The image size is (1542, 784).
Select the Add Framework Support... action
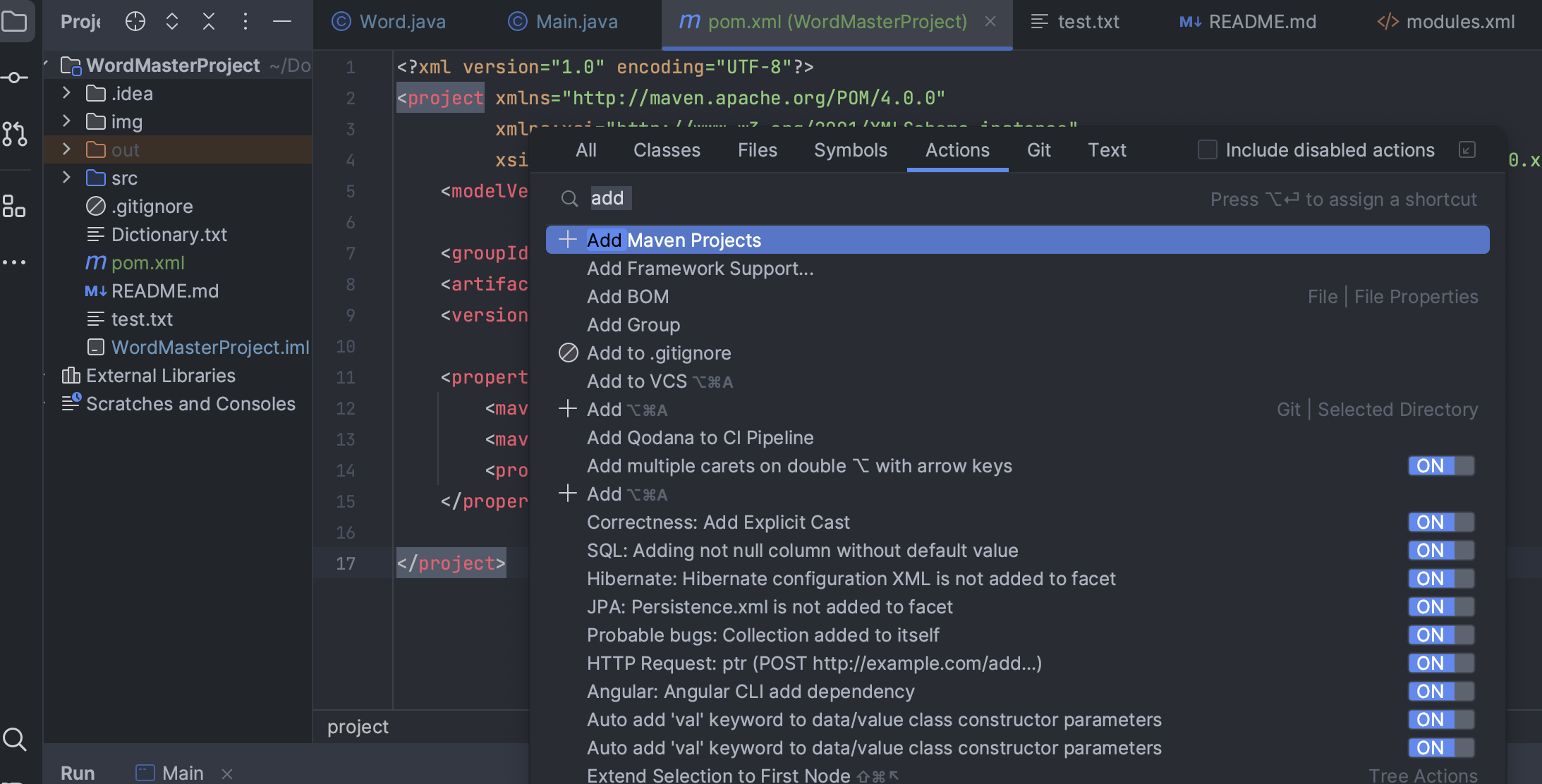tap(700, 269)
